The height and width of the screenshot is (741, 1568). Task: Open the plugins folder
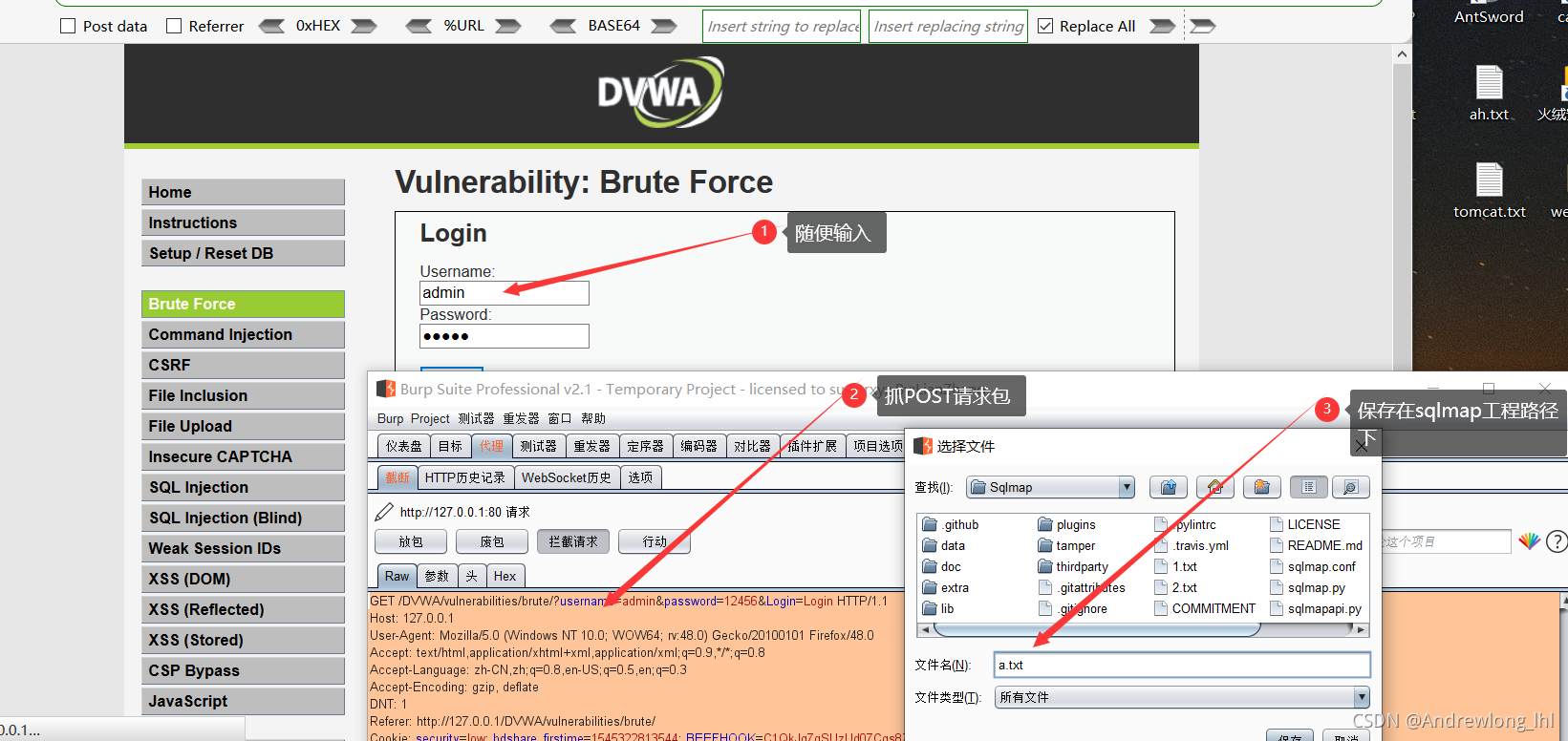pyautogui.click(x=1066, y=524)
